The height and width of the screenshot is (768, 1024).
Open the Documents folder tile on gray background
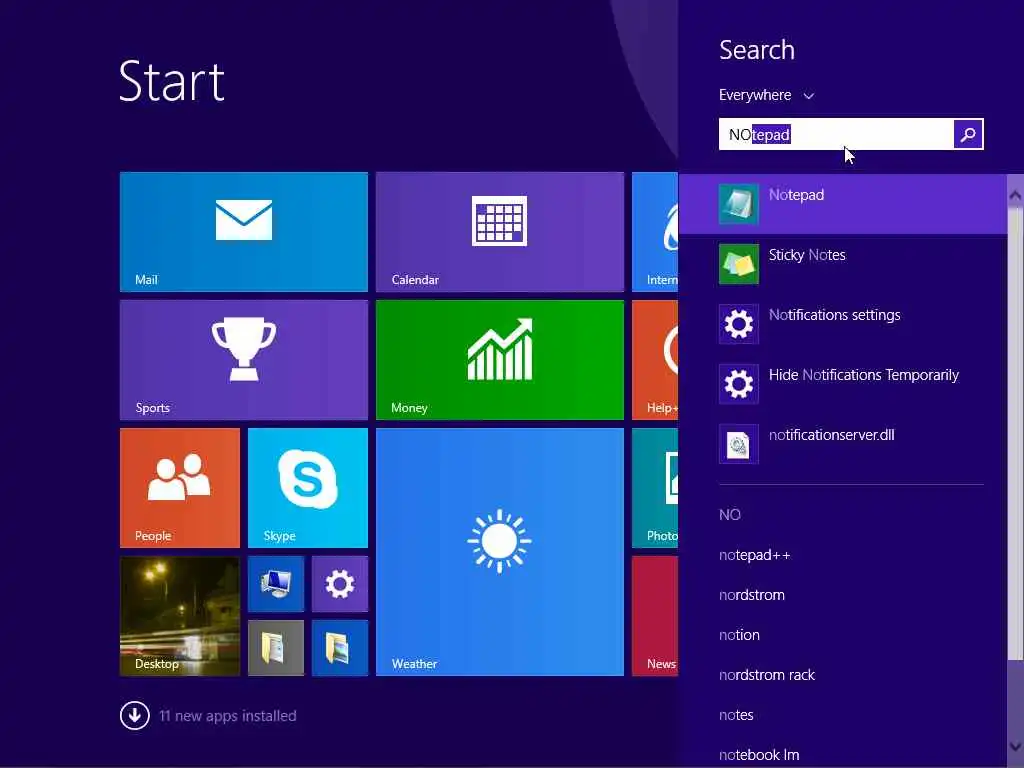(276, 648)
